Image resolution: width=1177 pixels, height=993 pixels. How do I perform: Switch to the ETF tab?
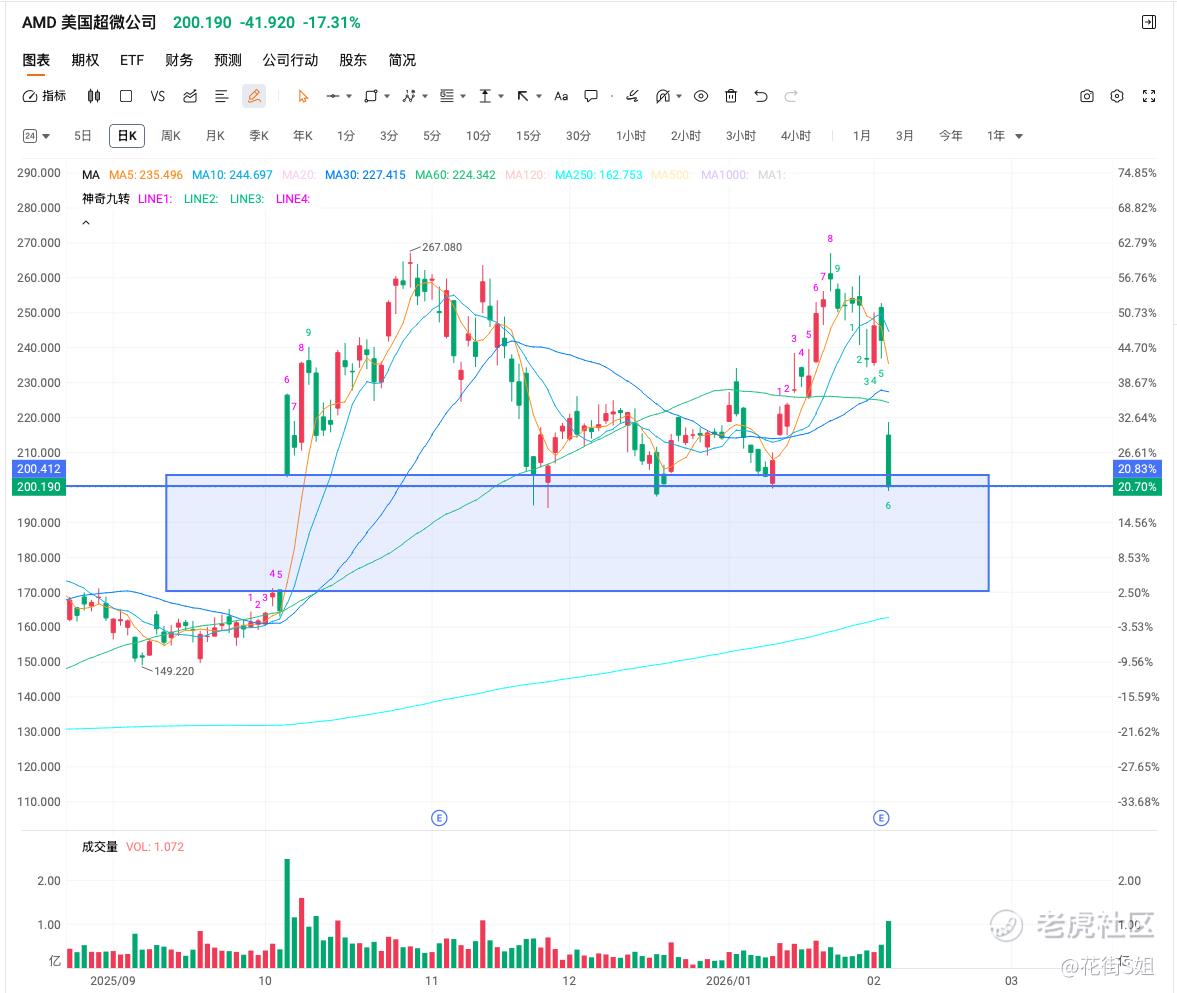click(x=131, y=60)
